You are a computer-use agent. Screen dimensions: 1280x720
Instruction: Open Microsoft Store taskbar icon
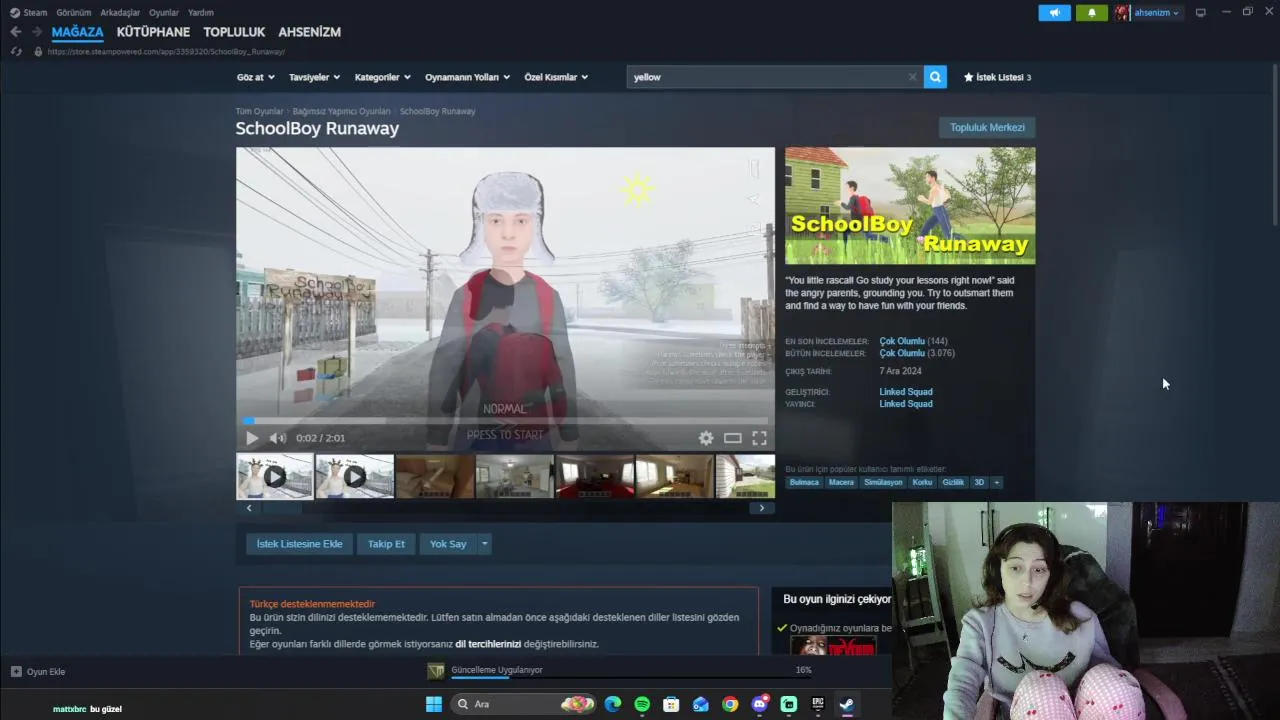671,704
